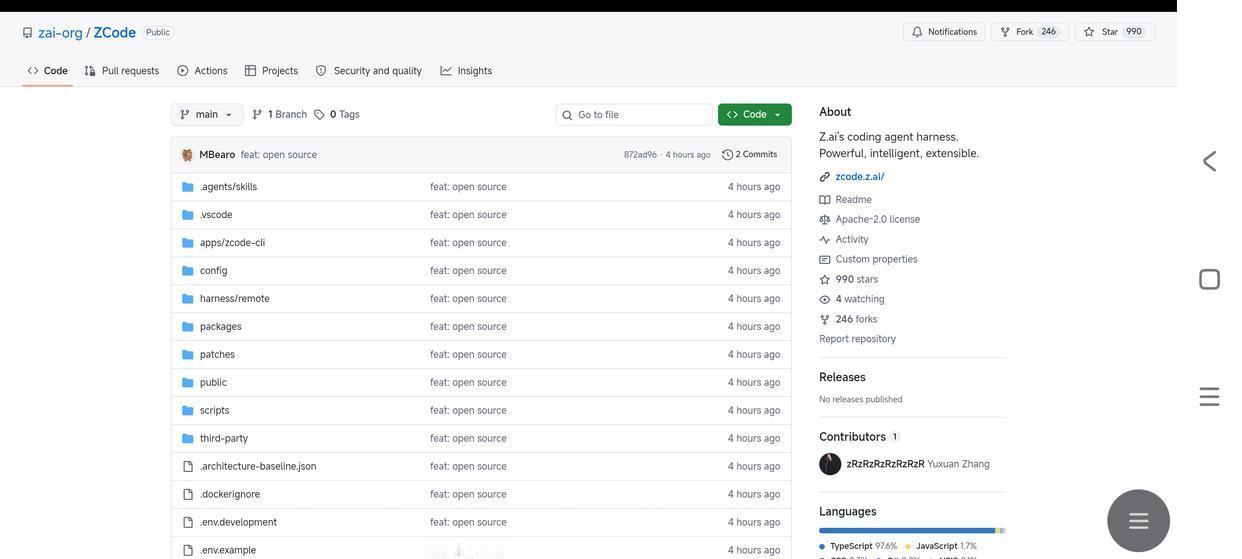Click the file icon beside .dockerignore
Viewport: 1242px width, 559px height.
pos(187,495)
